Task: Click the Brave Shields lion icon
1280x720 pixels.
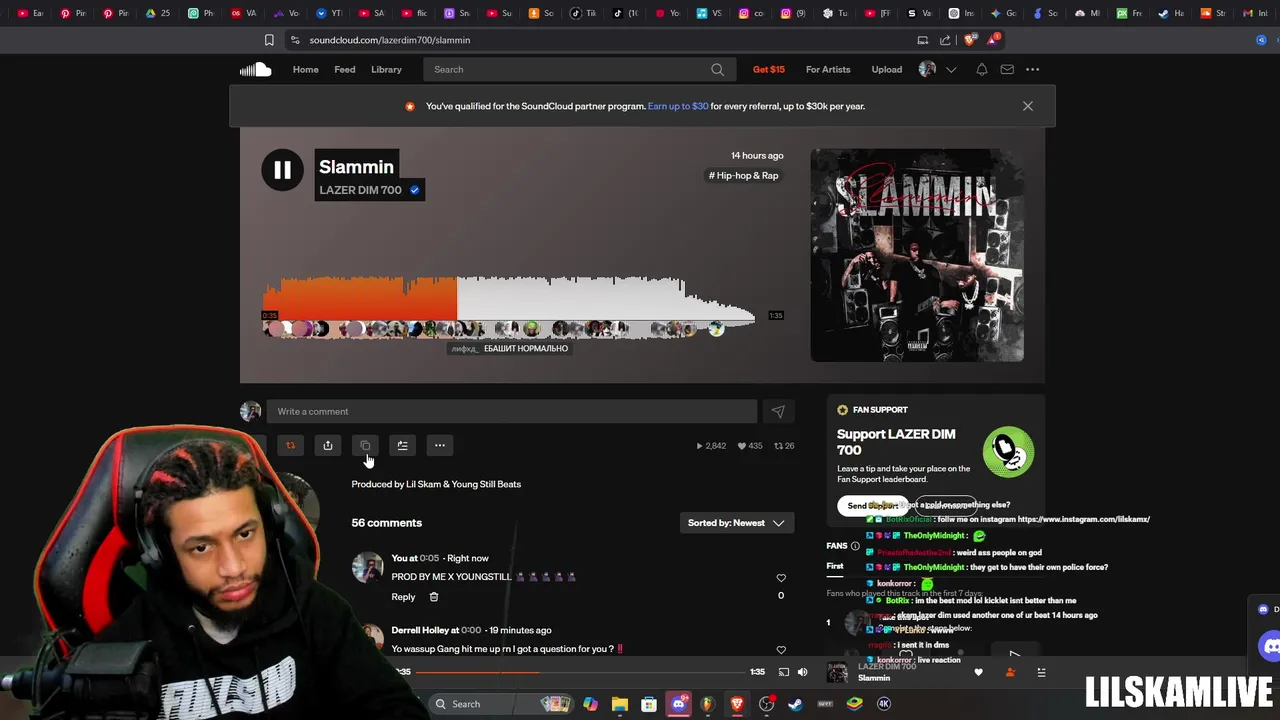Action: coord(970,40)
